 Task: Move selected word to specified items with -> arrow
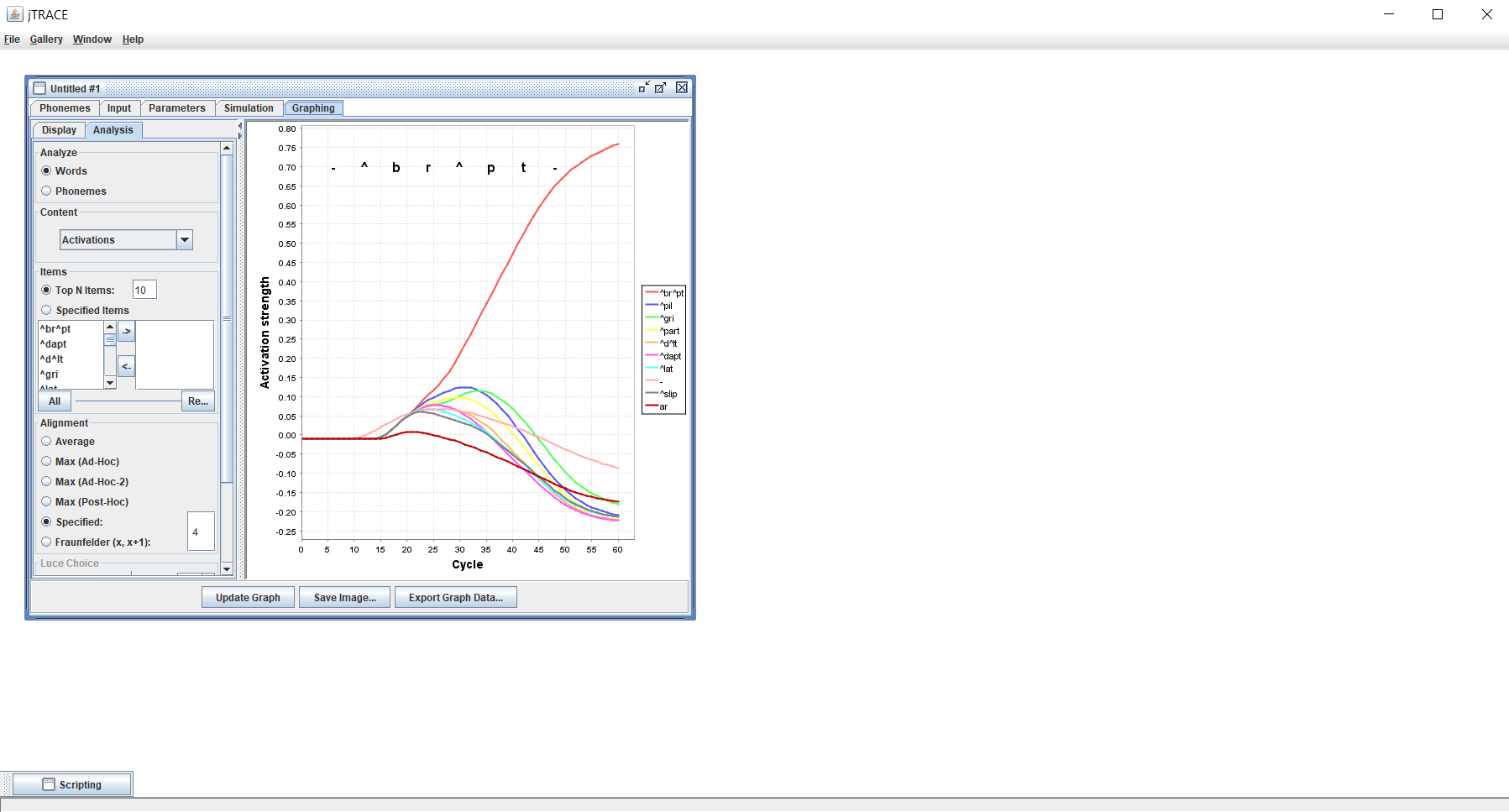coord(126,331)
